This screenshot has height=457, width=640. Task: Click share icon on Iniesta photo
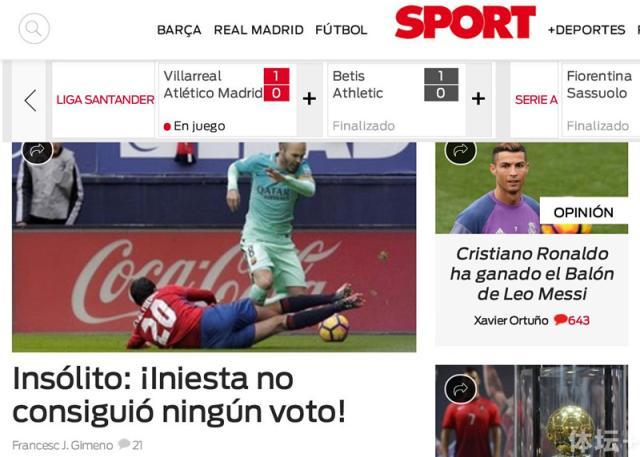click(x=37, y=151)
